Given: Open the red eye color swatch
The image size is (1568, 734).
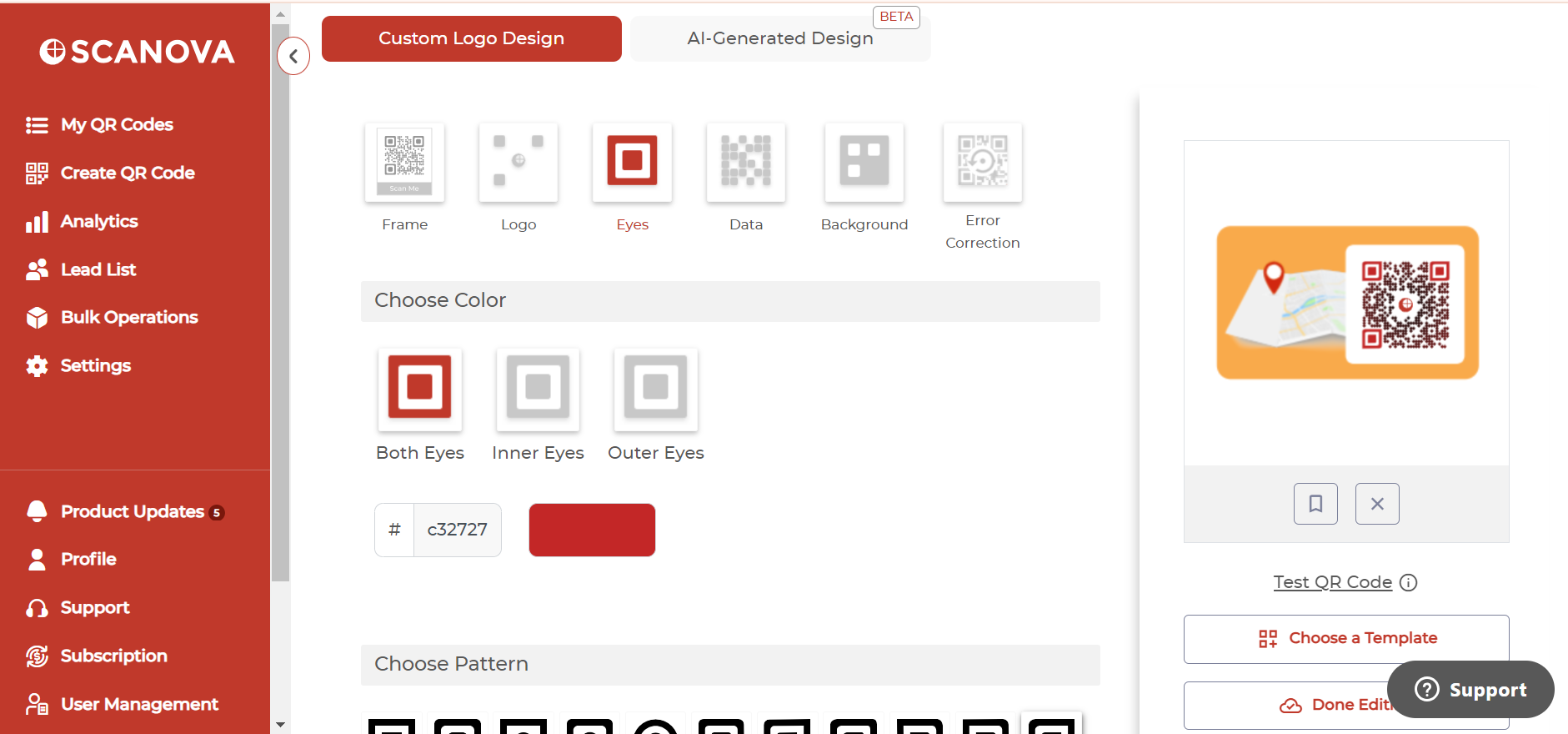Looking at the screenshot, I should coord(592,530).
